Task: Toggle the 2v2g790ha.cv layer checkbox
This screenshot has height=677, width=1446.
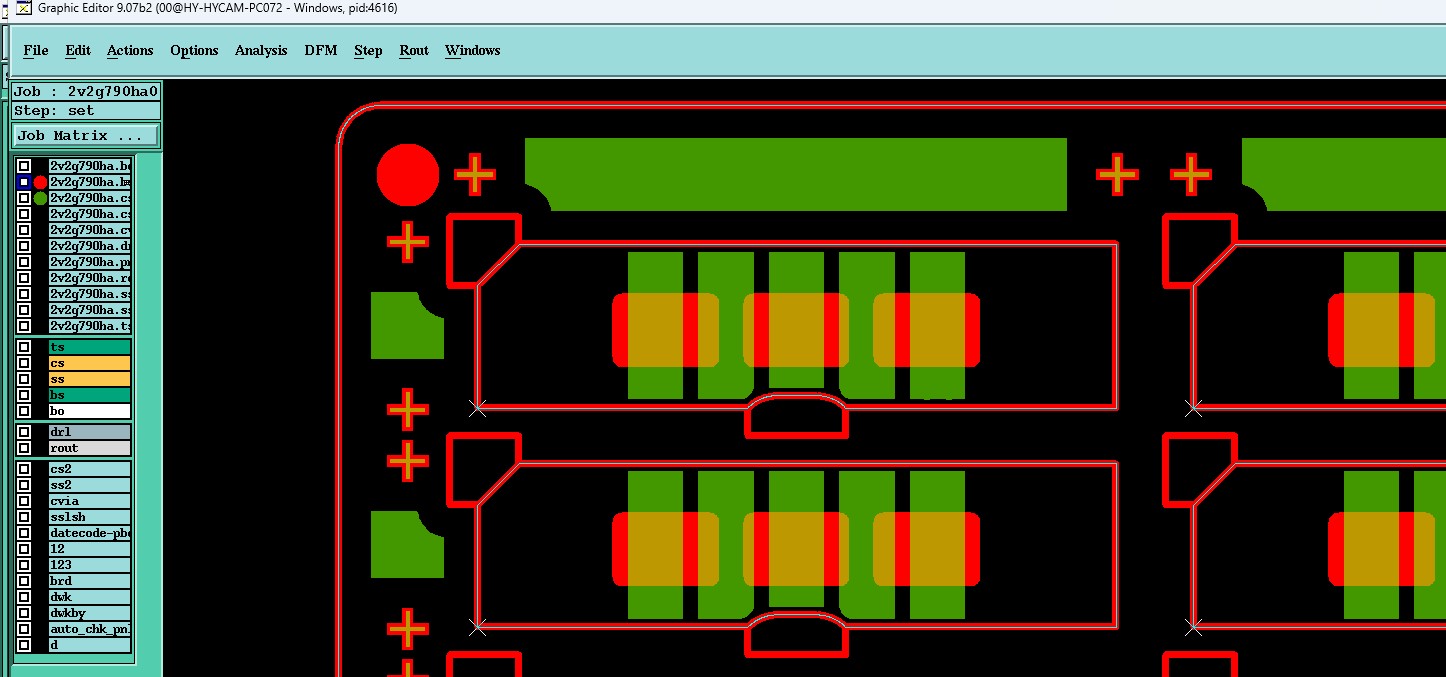Action: point(24,230)
